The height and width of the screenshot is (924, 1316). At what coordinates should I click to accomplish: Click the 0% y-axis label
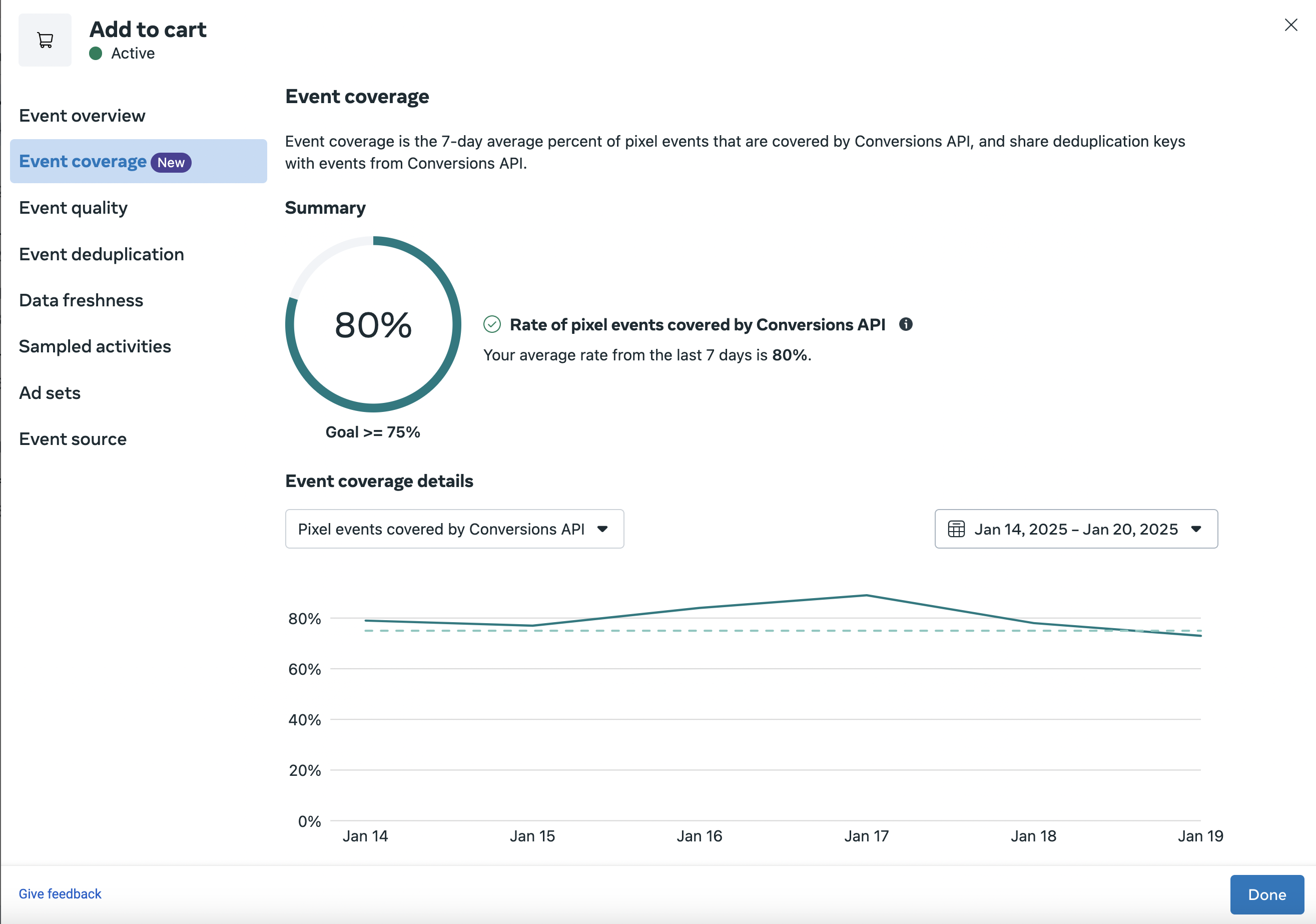point(310,821)
